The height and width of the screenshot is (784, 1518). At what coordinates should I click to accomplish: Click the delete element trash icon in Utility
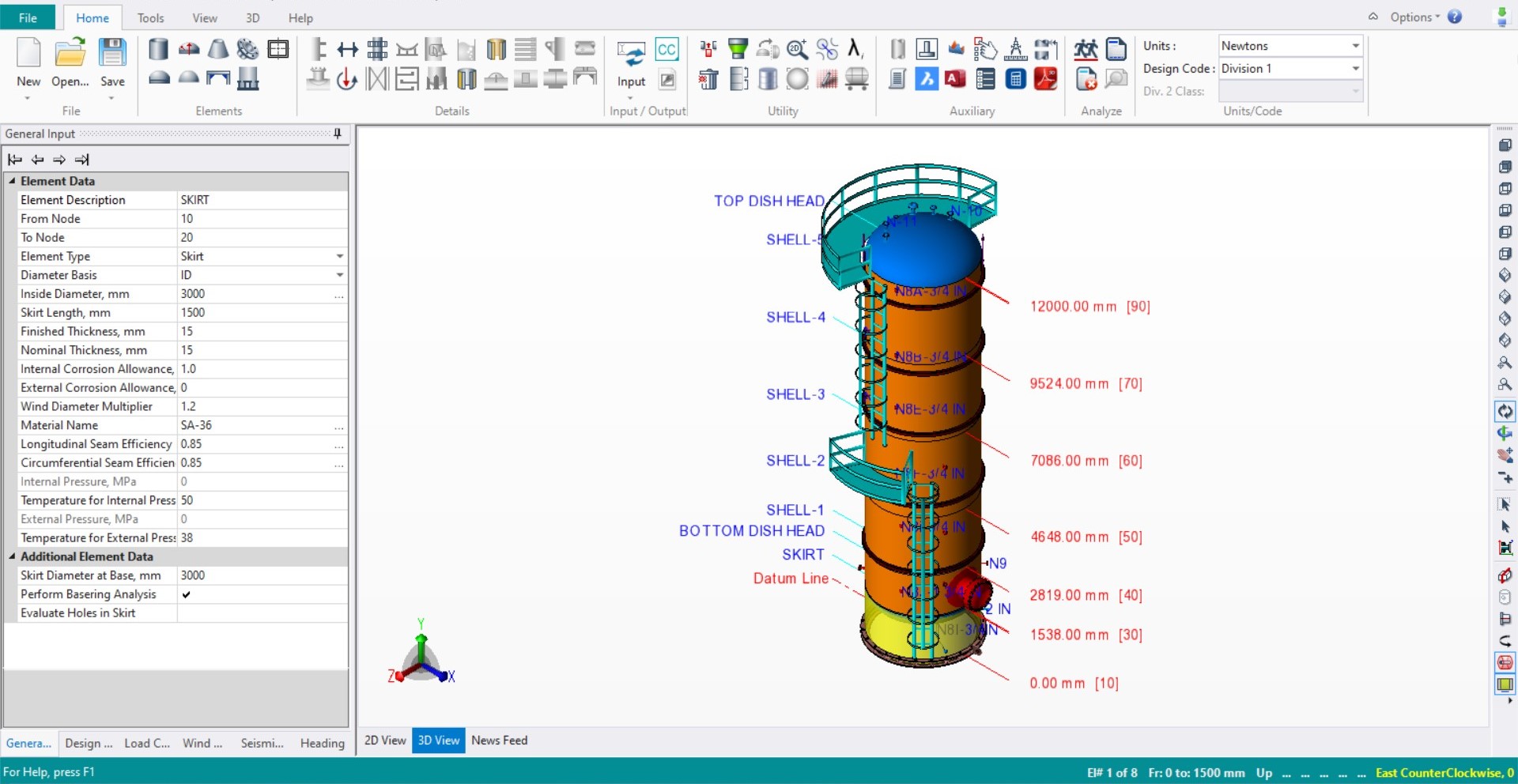point(708,78)
